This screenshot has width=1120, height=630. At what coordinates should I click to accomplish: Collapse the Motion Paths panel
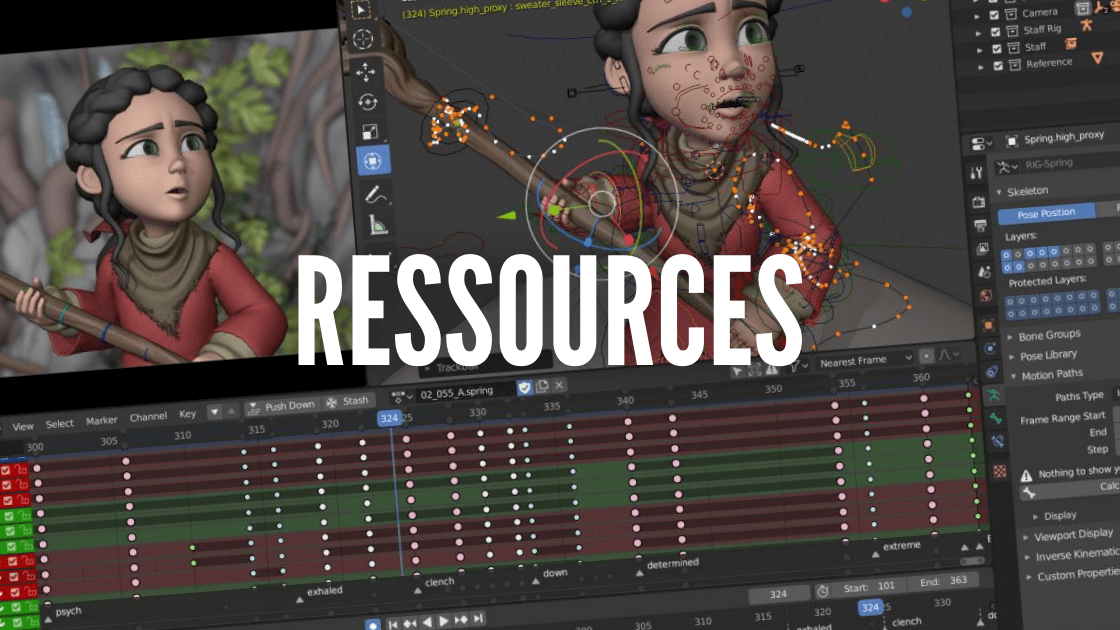coord(1014,376)
